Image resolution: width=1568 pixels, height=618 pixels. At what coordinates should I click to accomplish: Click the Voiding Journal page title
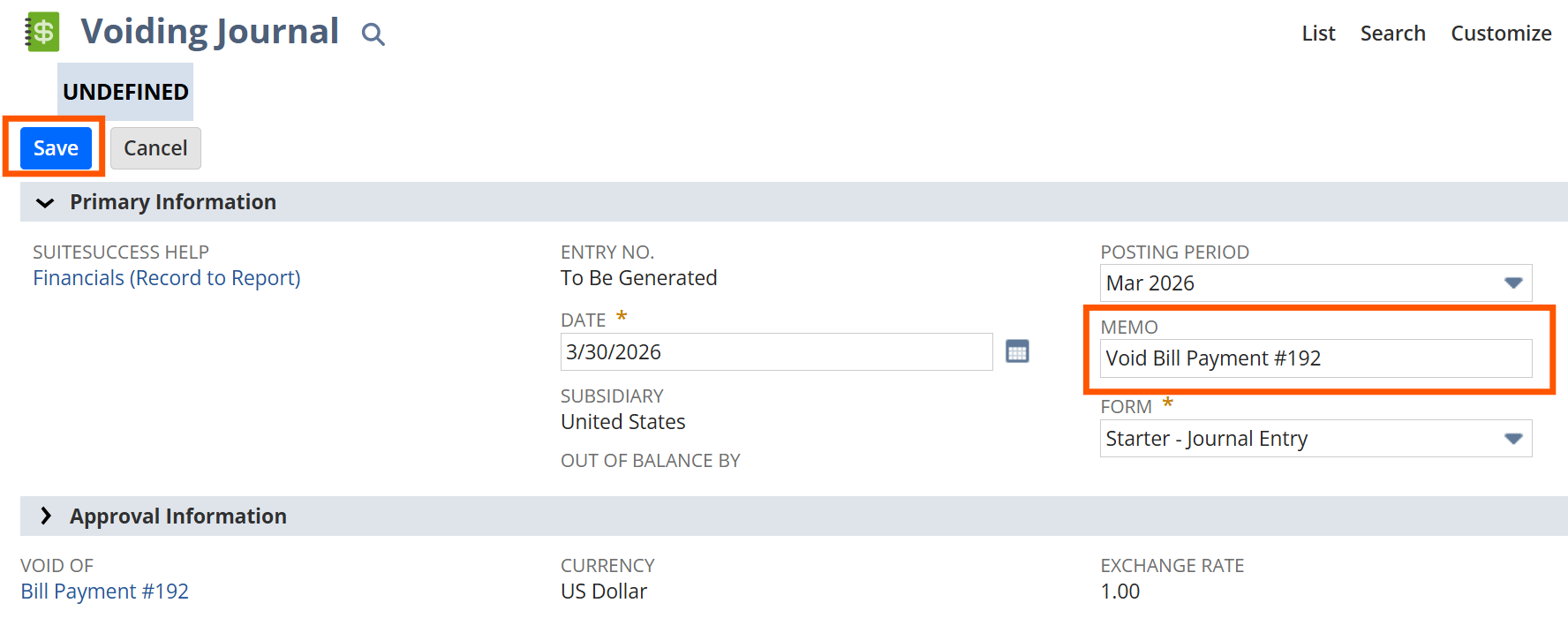point(210,32)
